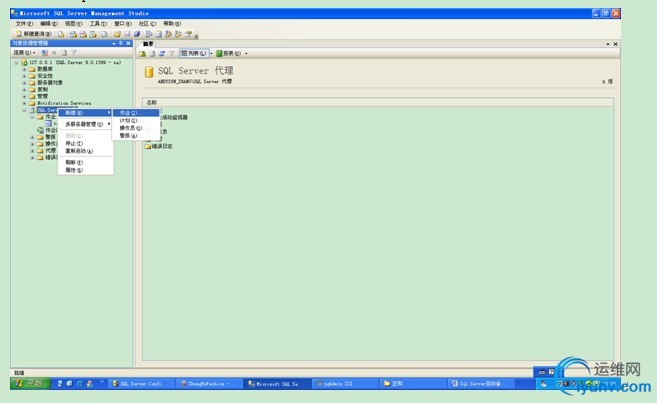Open the dropdown arrow beside 列表 button
Image resolution: width=657 pixels, height=403 pixels.
point(211,54)
